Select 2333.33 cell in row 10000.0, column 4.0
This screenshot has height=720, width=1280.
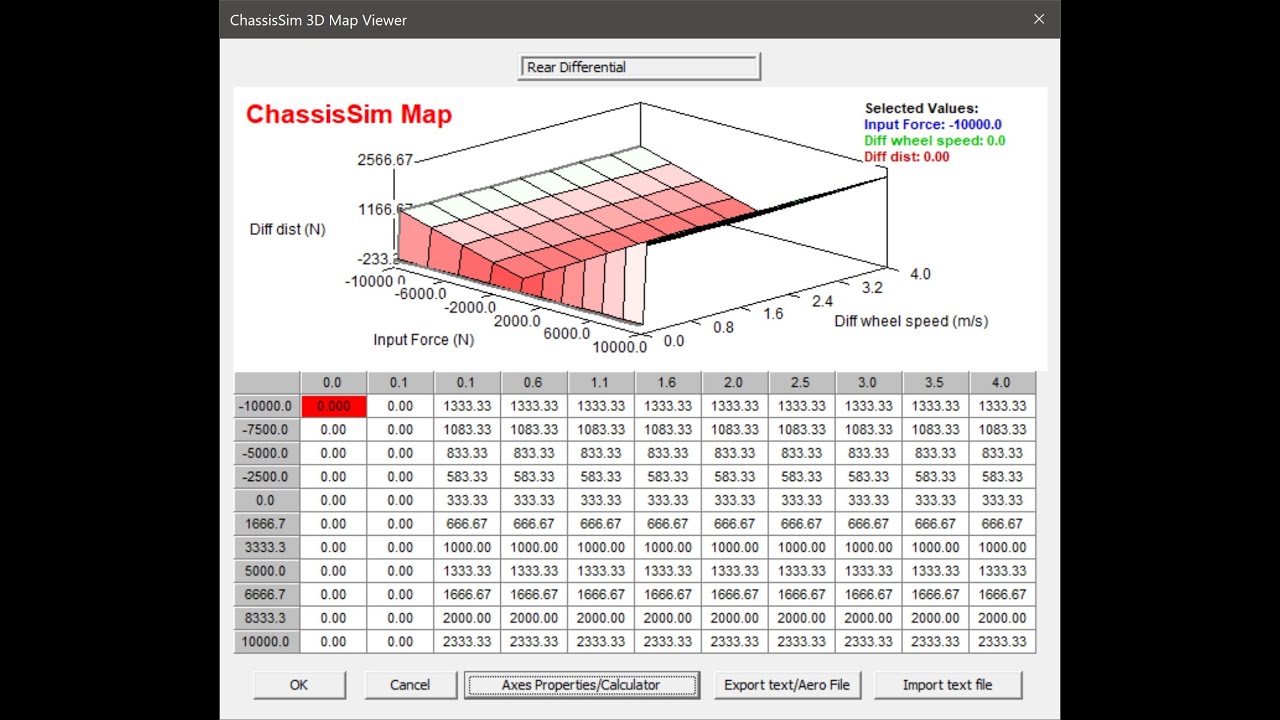tap(1003, 641)
